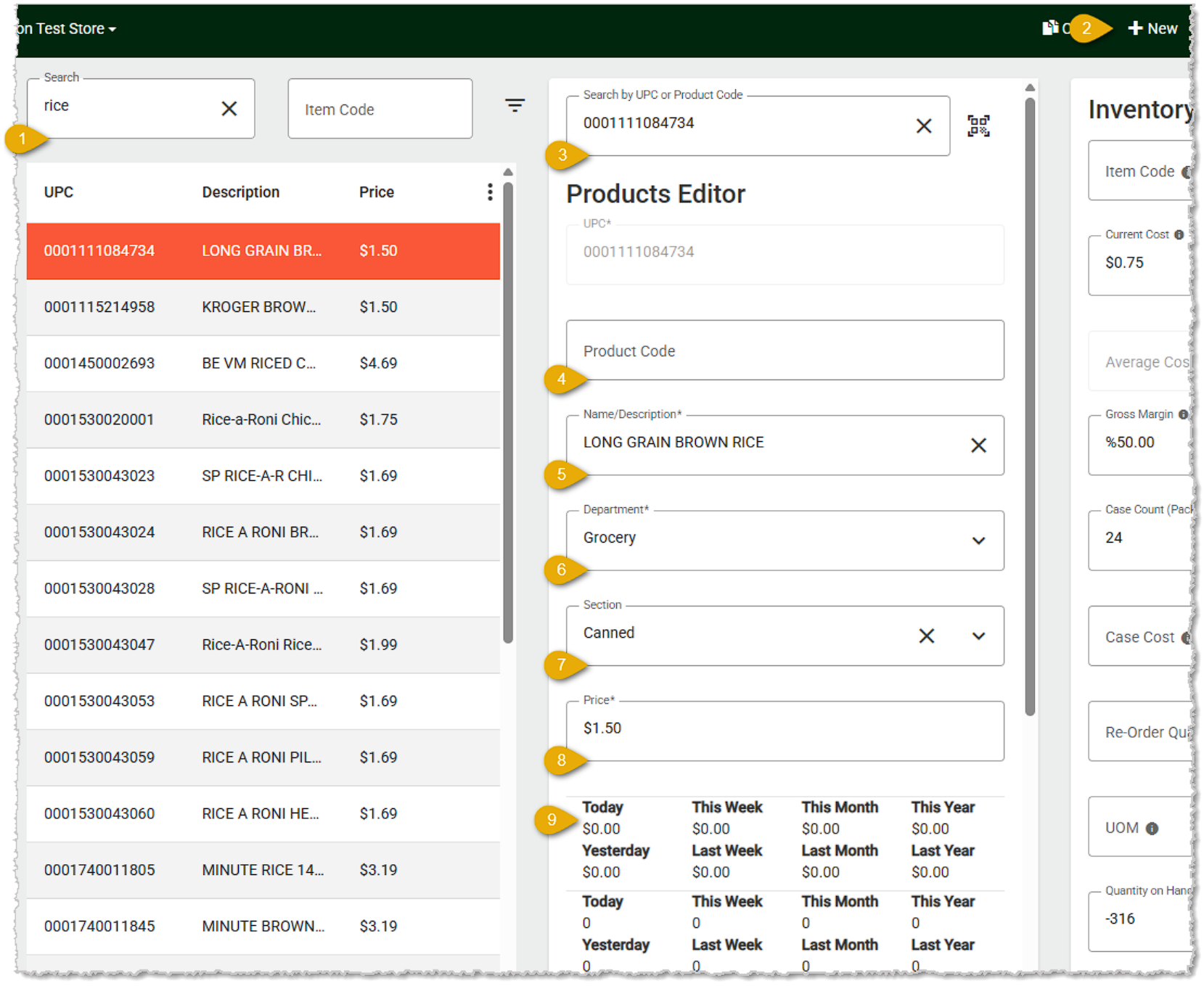This screenshot has height=986, width=1204.
Task: Select the RICE A RONI BR... row
Action: 263,533
